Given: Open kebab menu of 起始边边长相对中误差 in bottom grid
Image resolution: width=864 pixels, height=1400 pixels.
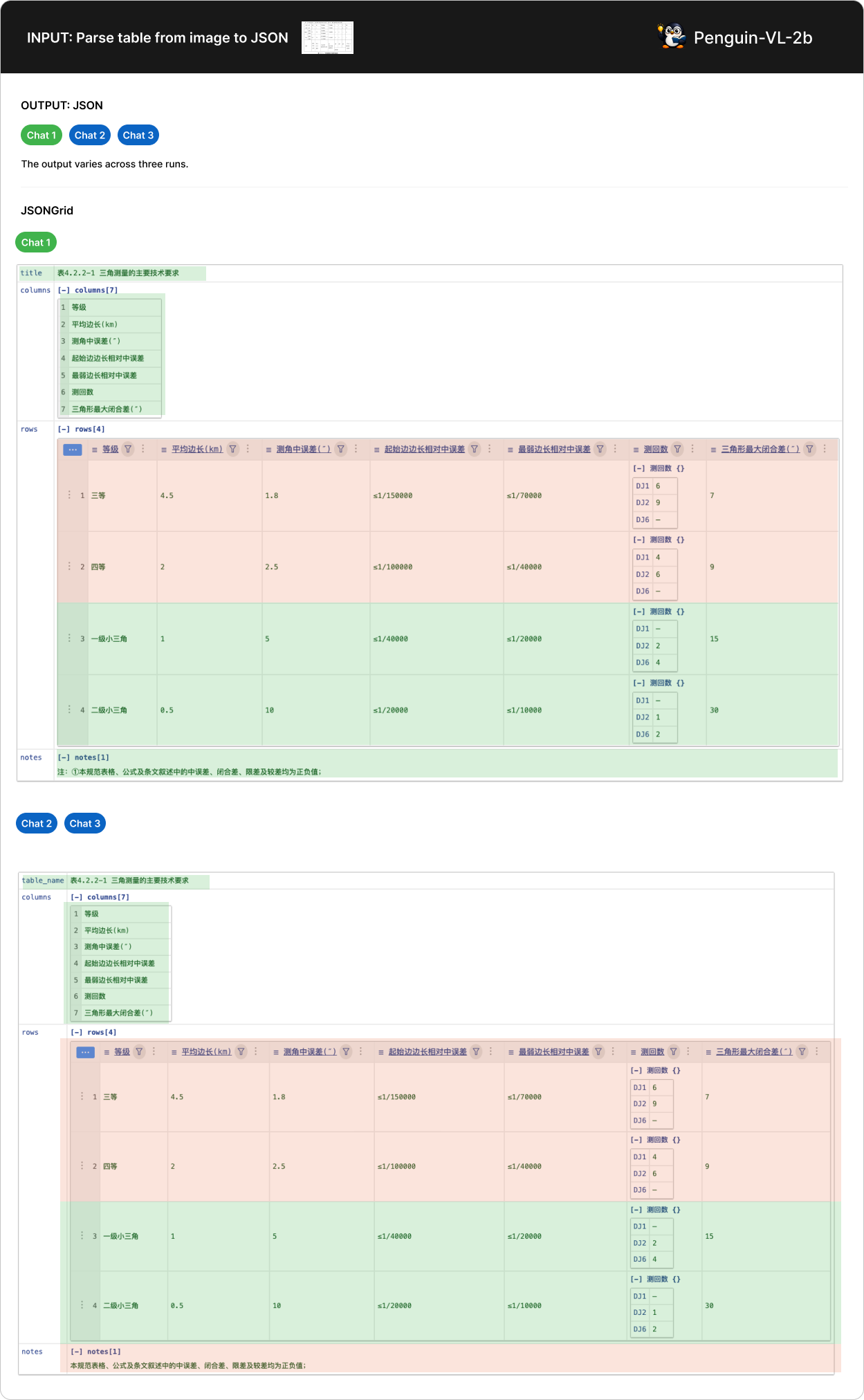Looking at the screenshot, I should click(x=491, y=1051).
